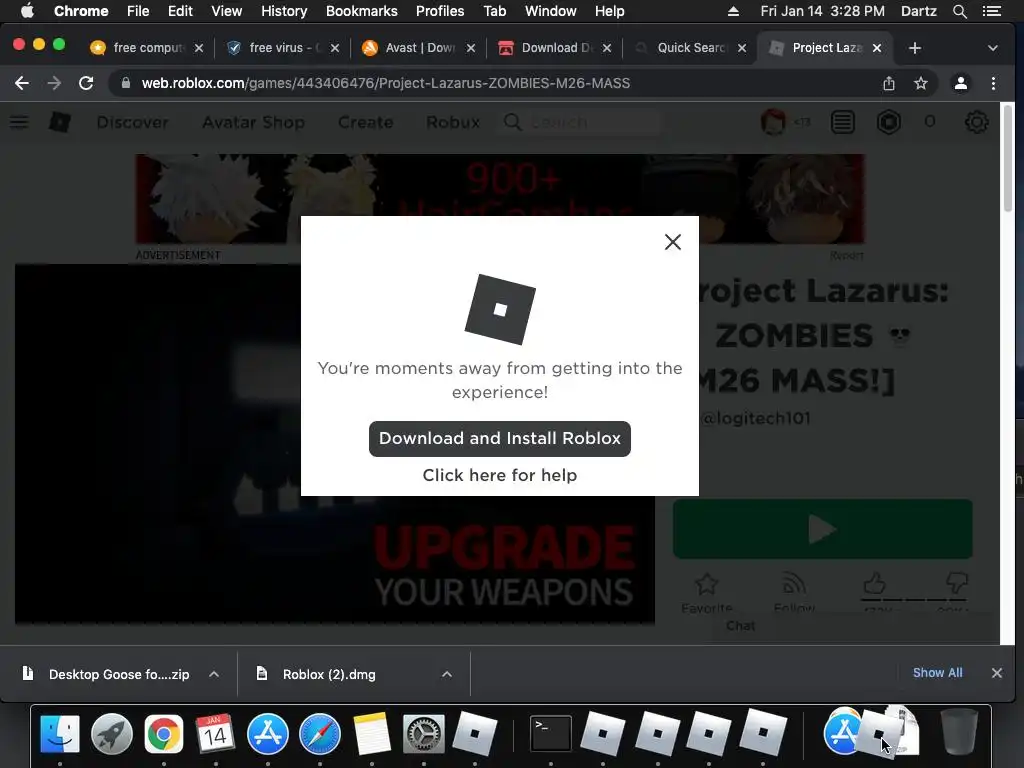1024x768 pixels.
Task: Close the Avast download tab
Action: pyautogui.click(x=471, y=48)
